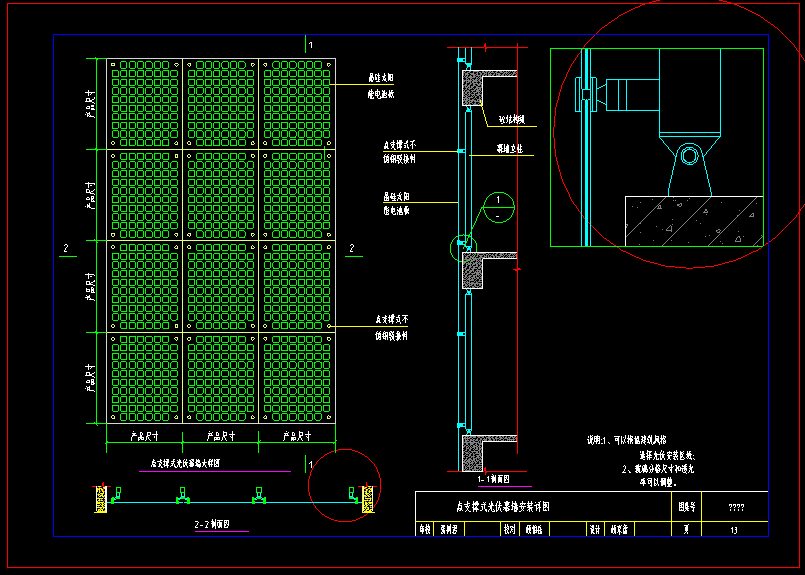The height and width of the screenshot is (575, 805).
Task: Select the top concrete slab in section 1-1
Action: click(x=472, y=89)
